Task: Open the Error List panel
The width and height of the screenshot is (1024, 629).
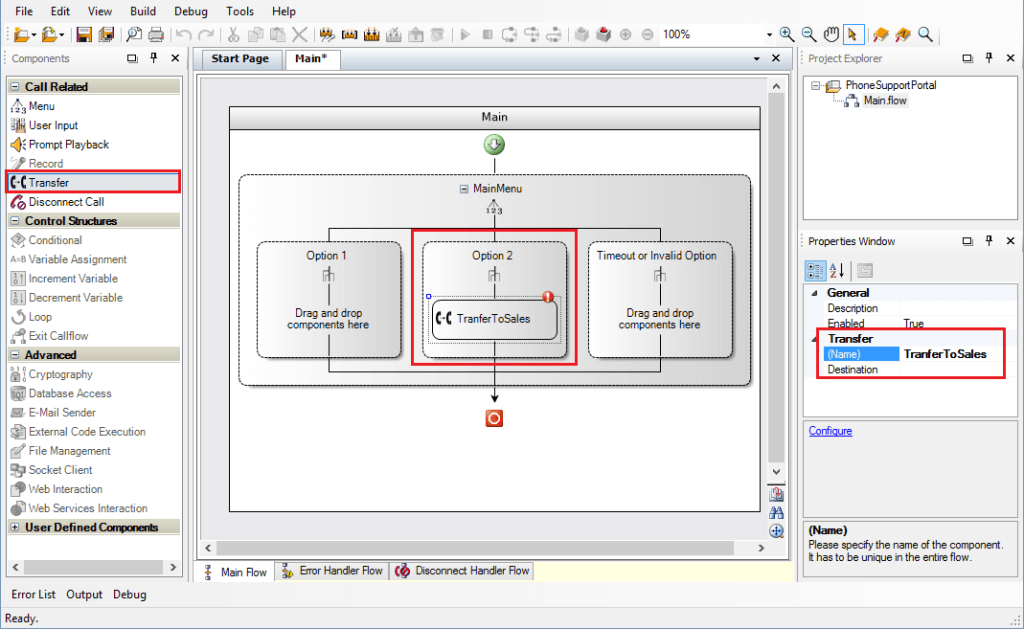Action: pos(33,594)
